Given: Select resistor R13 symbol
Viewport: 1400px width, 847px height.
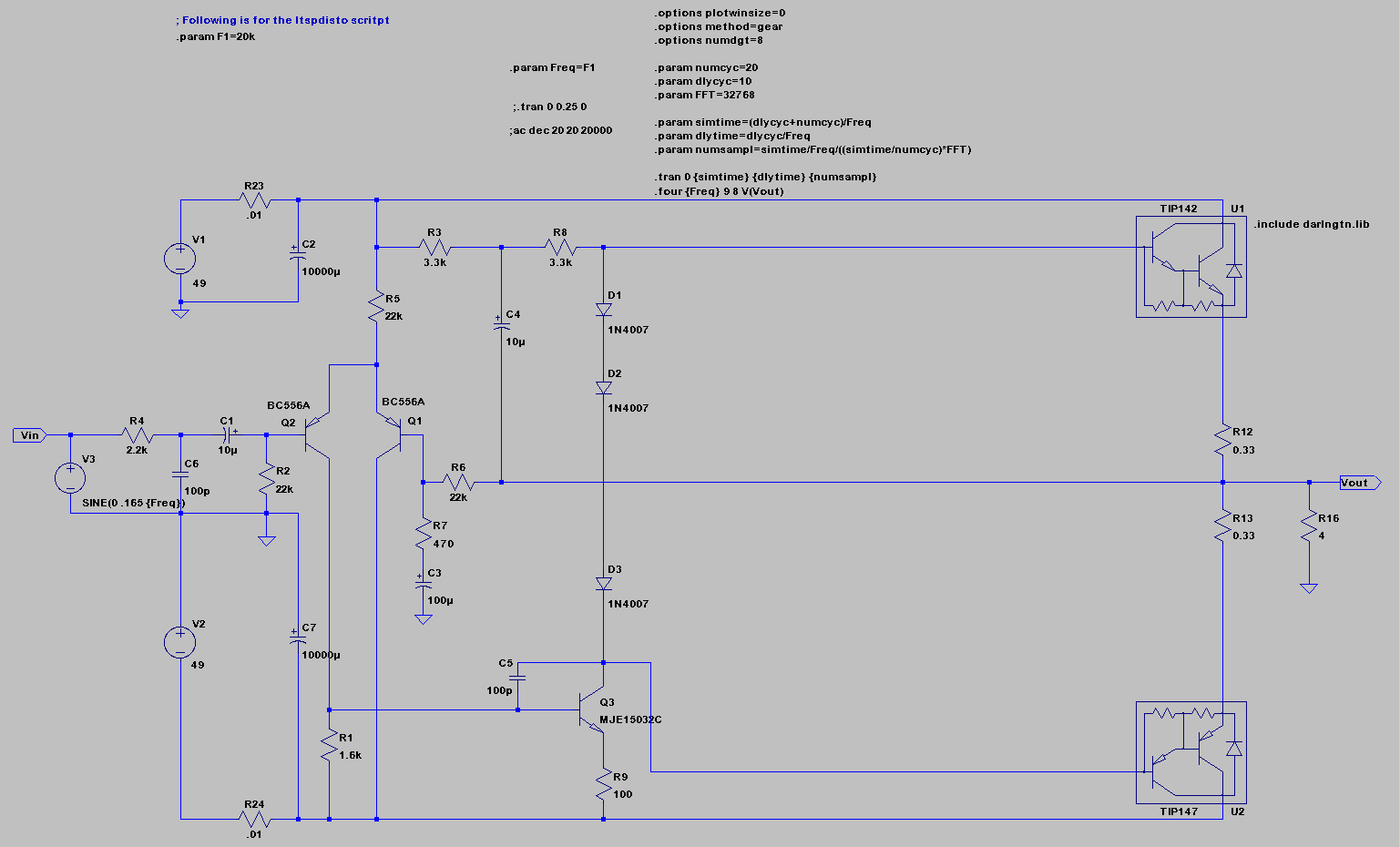Looking at the screenshot, I should (1222, 526).
